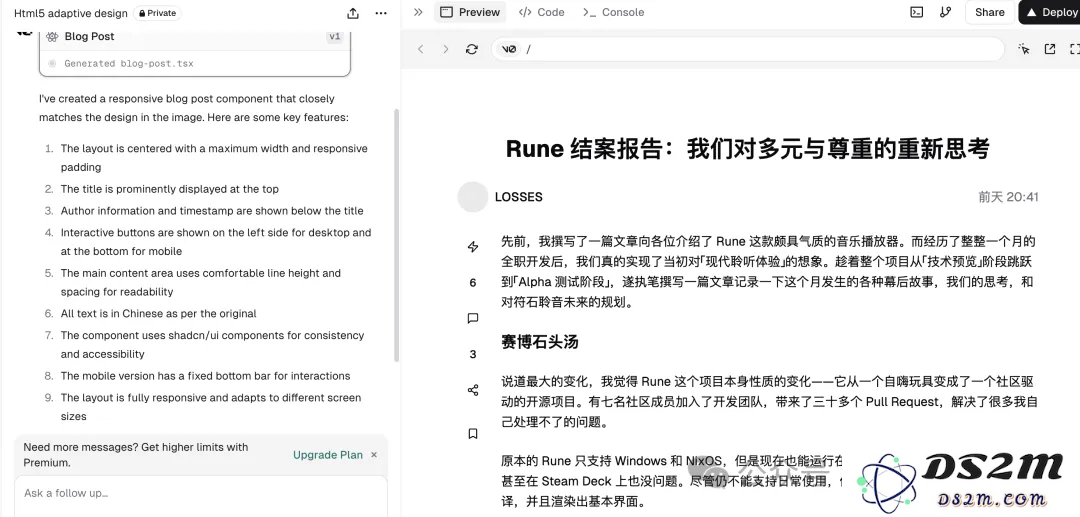Click the share/upload icon in chat header

[x=353, y=13]
